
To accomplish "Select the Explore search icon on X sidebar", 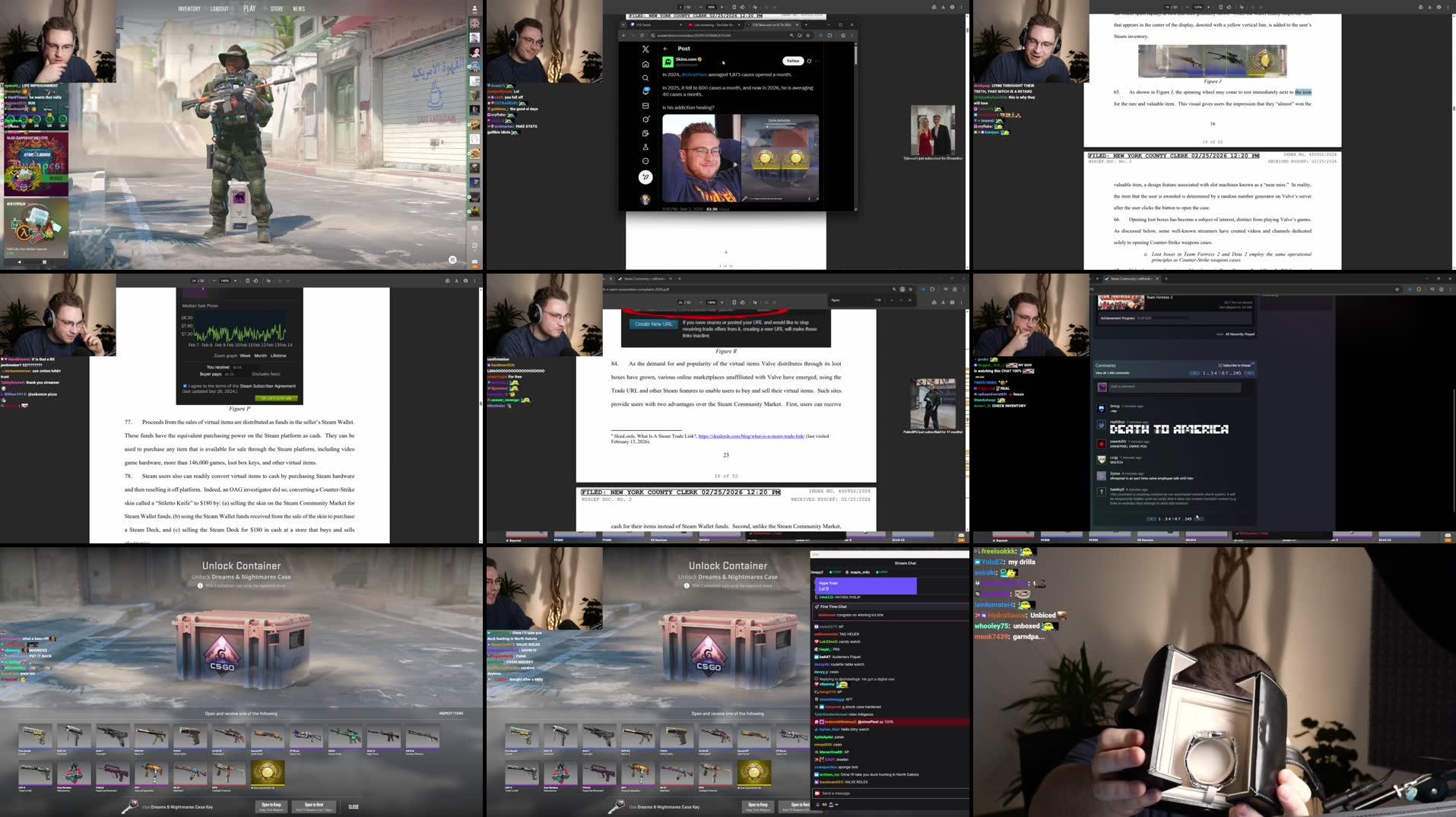I will (646, 78).
